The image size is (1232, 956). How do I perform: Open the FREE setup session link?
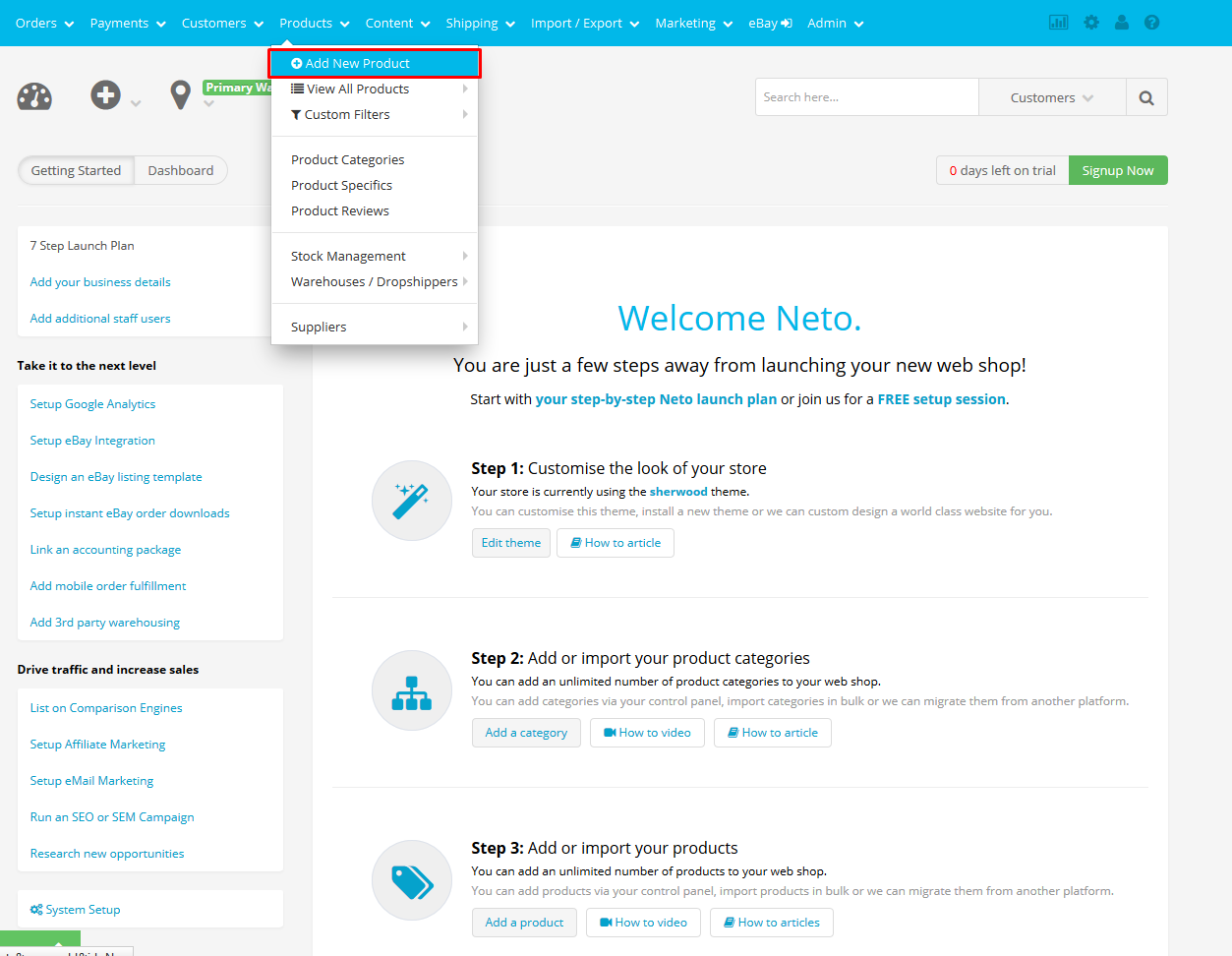pyautogui.click(x=942, y=399)
